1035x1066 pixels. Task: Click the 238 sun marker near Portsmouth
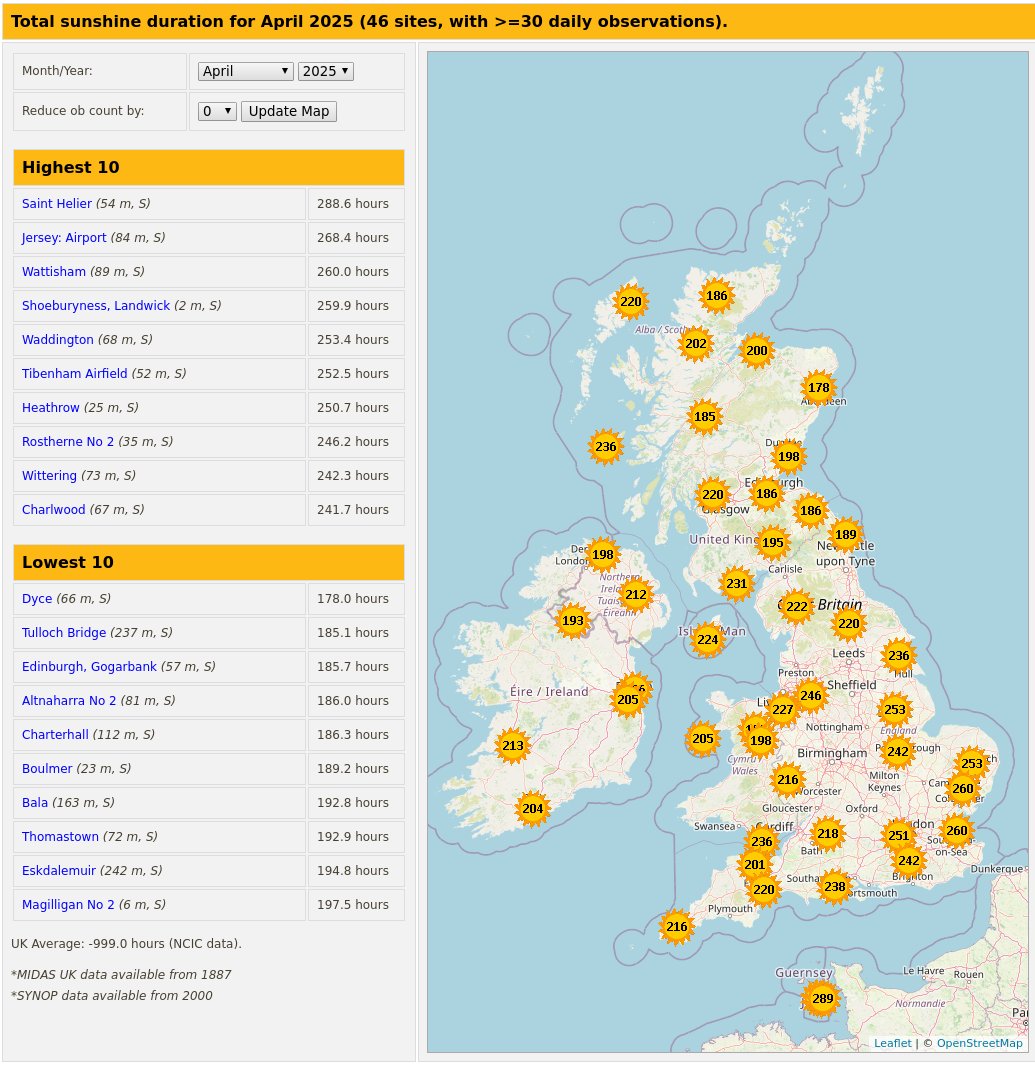click(x=835, y=886)
